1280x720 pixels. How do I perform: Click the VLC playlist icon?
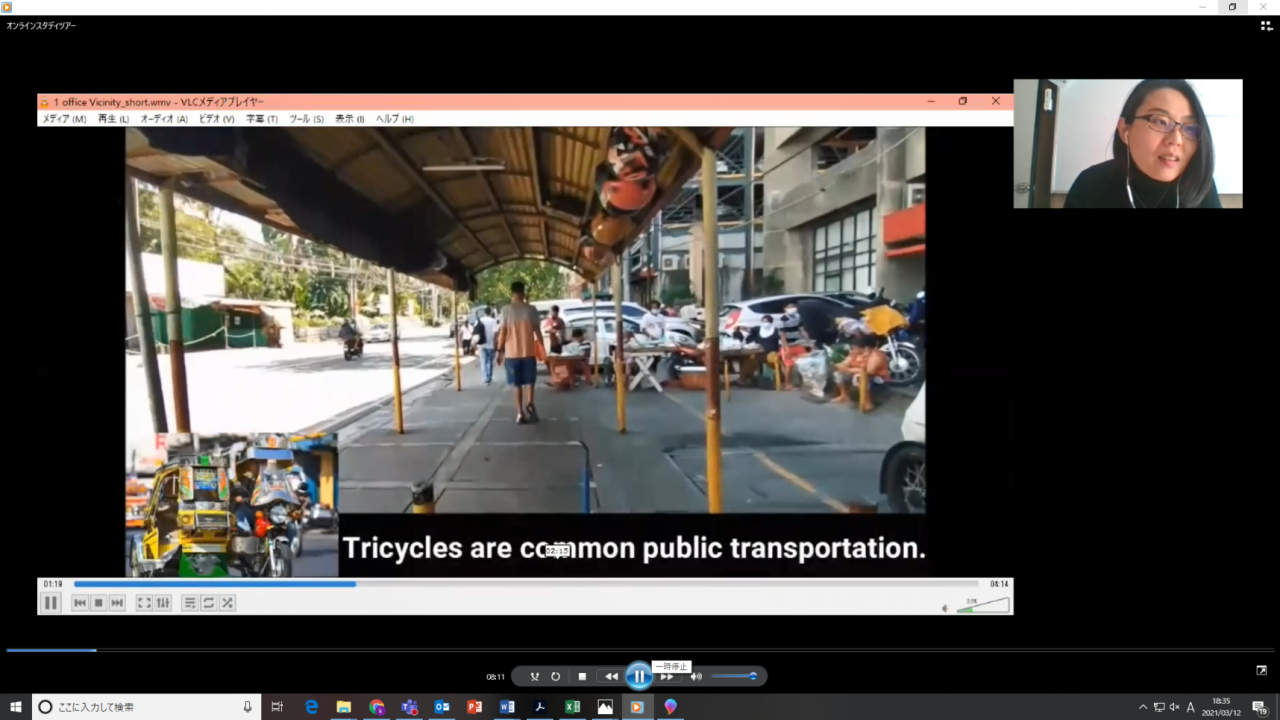[x=190, y=603]
